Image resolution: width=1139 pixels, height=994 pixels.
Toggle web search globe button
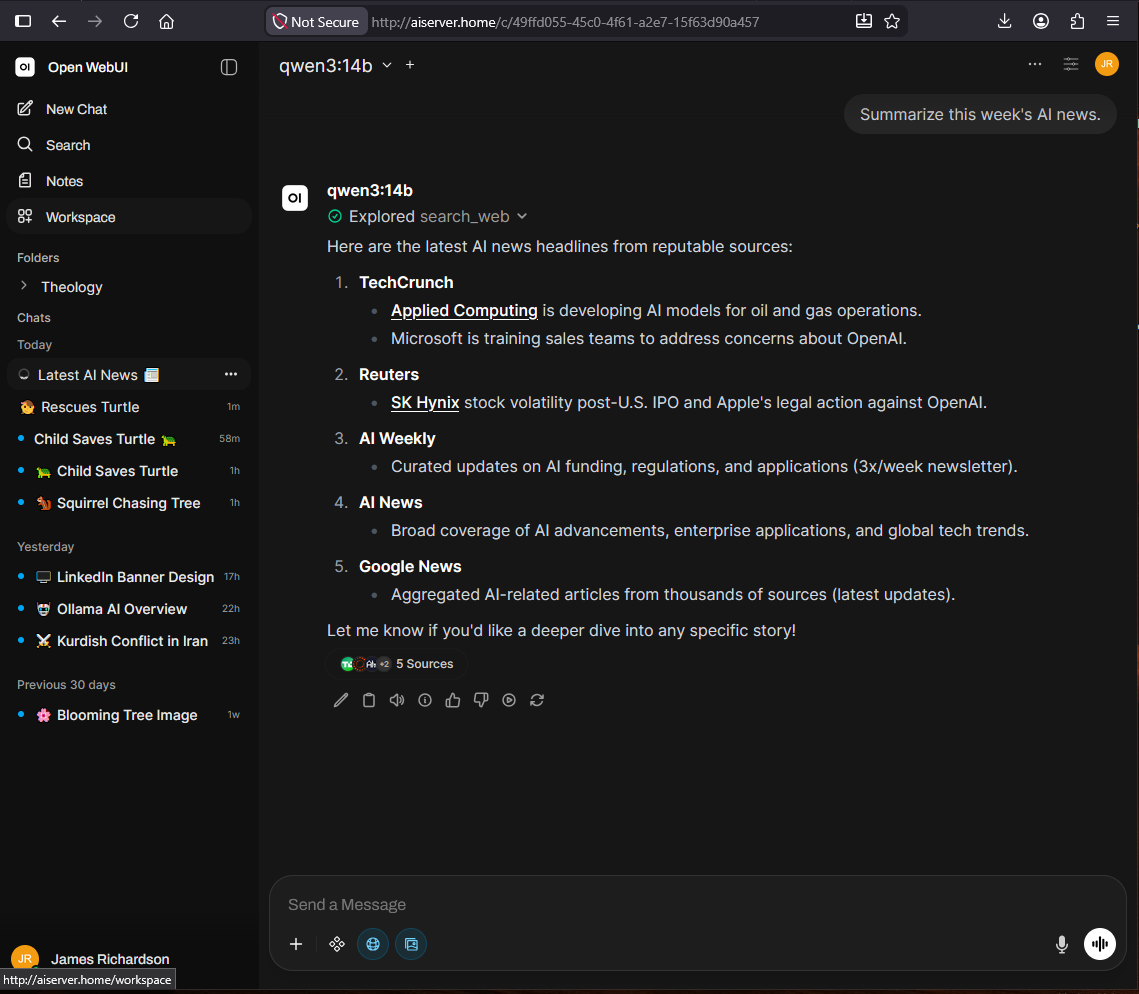pyautogui.click(x=373, y=944)
